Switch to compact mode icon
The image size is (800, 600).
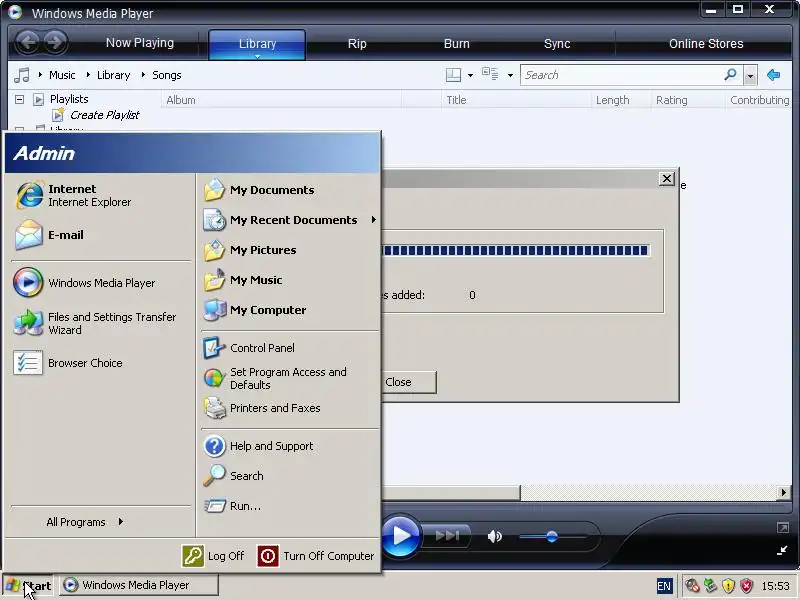782,551
